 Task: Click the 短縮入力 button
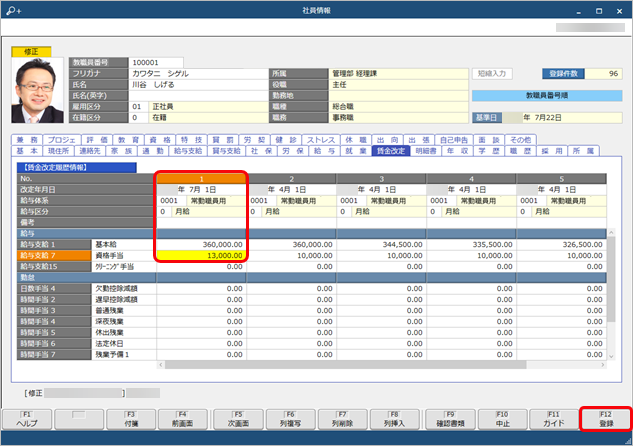[492, 73]
